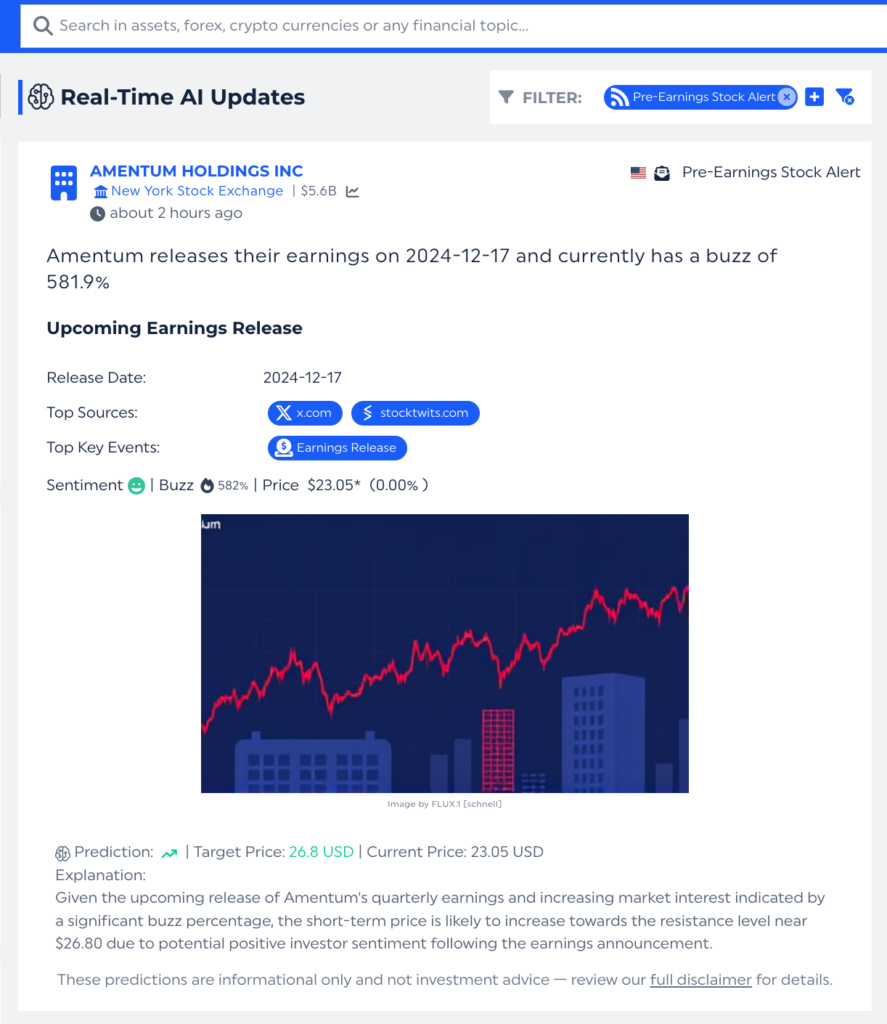Open the New York Stock Exchange link

(x=197, y=191)
